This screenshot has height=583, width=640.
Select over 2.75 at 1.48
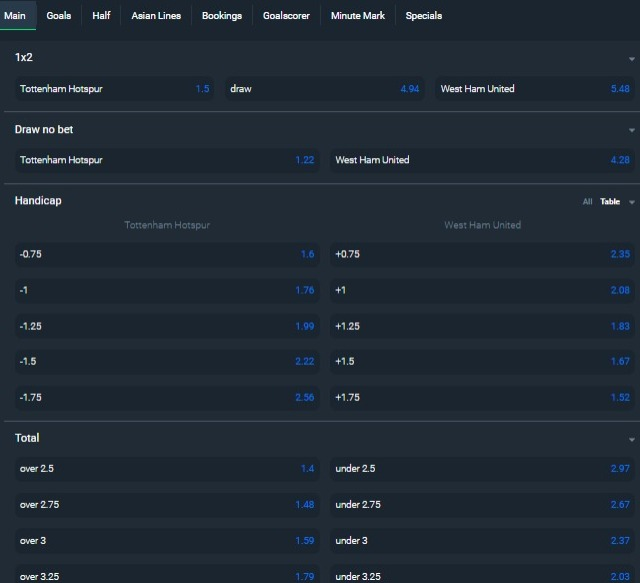167,505
